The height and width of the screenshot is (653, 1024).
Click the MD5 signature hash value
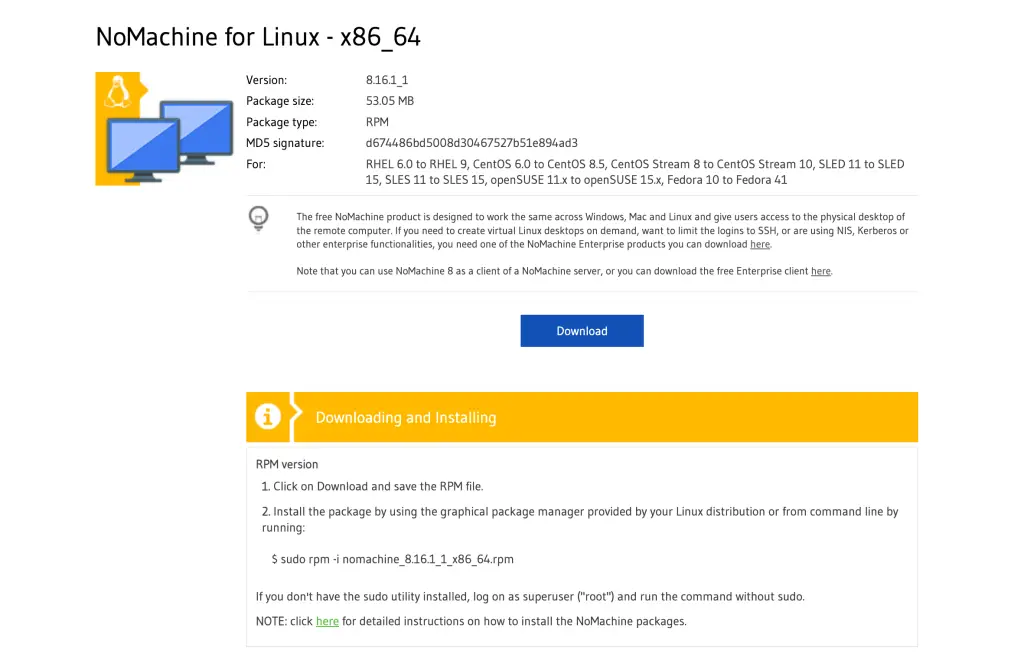tap(472, 143)
